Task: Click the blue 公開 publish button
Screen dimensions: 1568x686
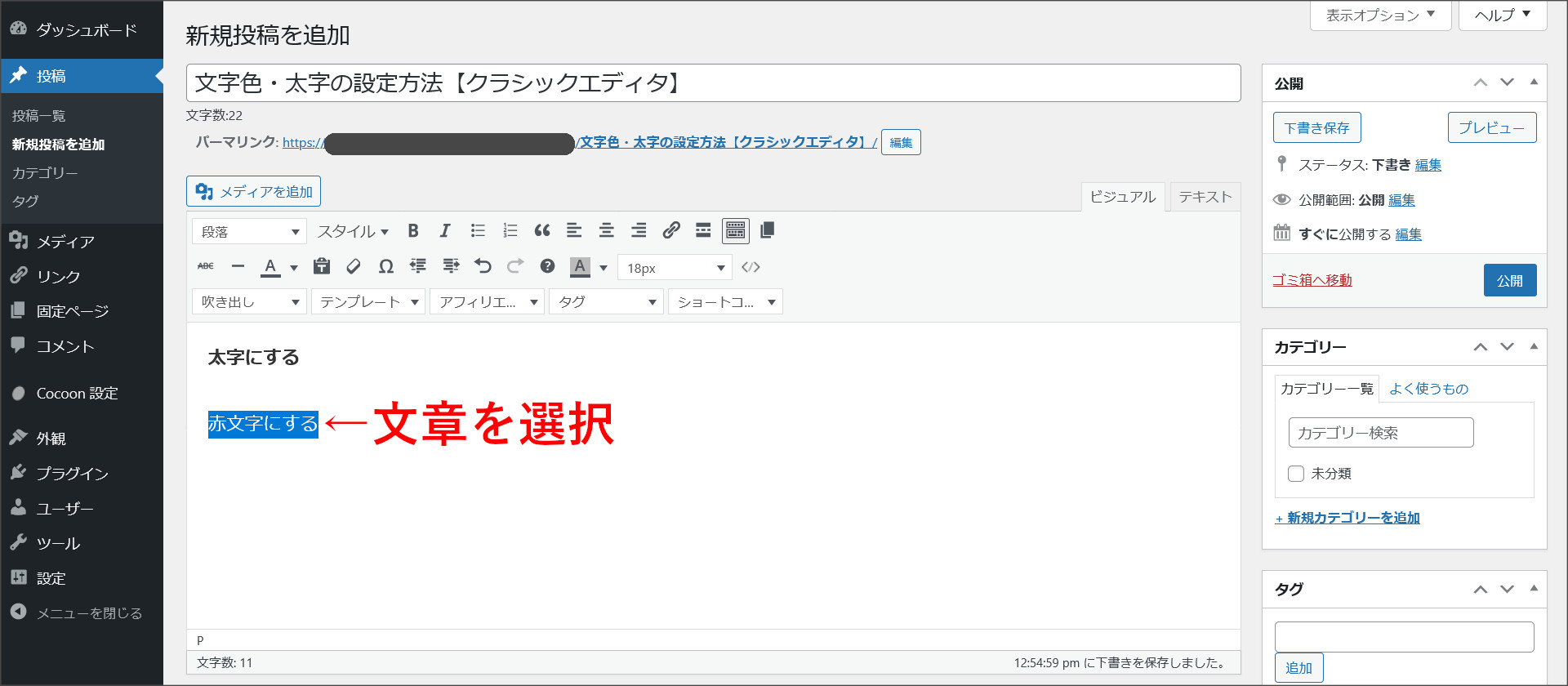Action: 1510,280
